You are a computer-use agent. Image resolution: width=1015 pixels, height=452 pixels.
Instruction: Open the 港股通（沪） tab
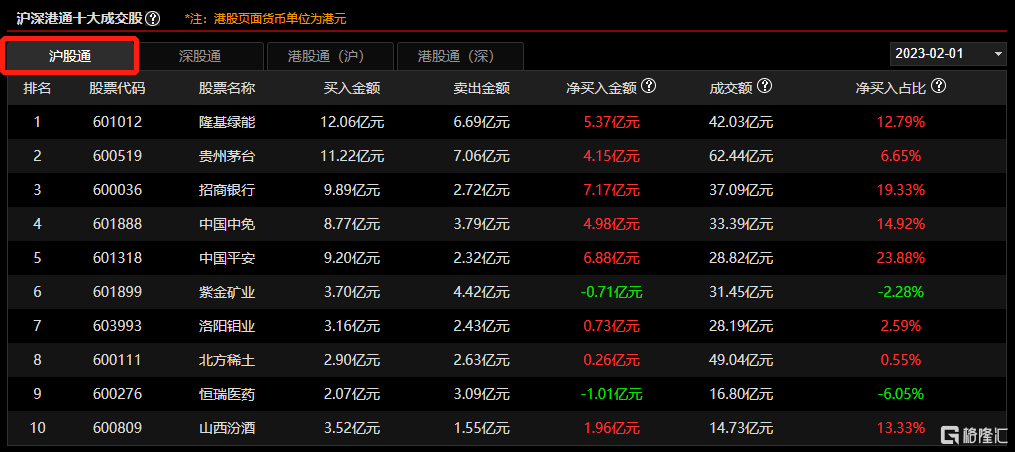click(x=330, y=56)
